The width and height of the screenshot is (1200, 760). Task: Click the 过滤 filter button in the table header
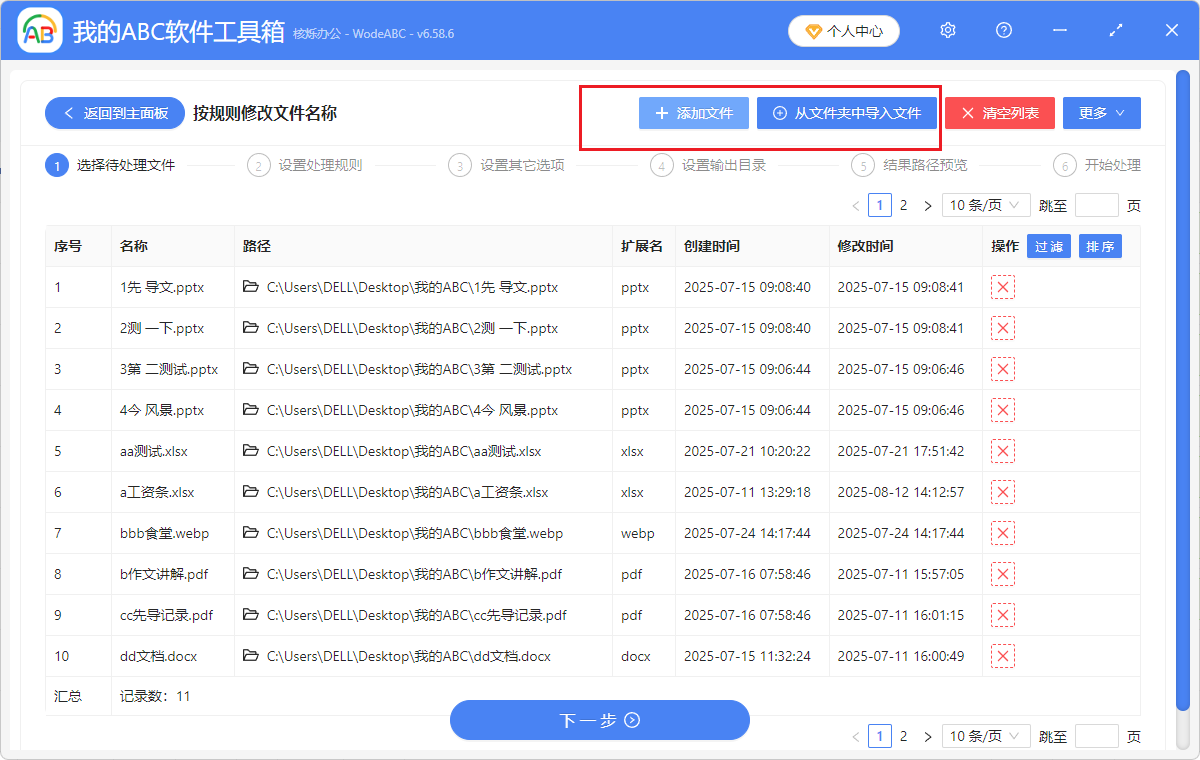coord(1048,245)
